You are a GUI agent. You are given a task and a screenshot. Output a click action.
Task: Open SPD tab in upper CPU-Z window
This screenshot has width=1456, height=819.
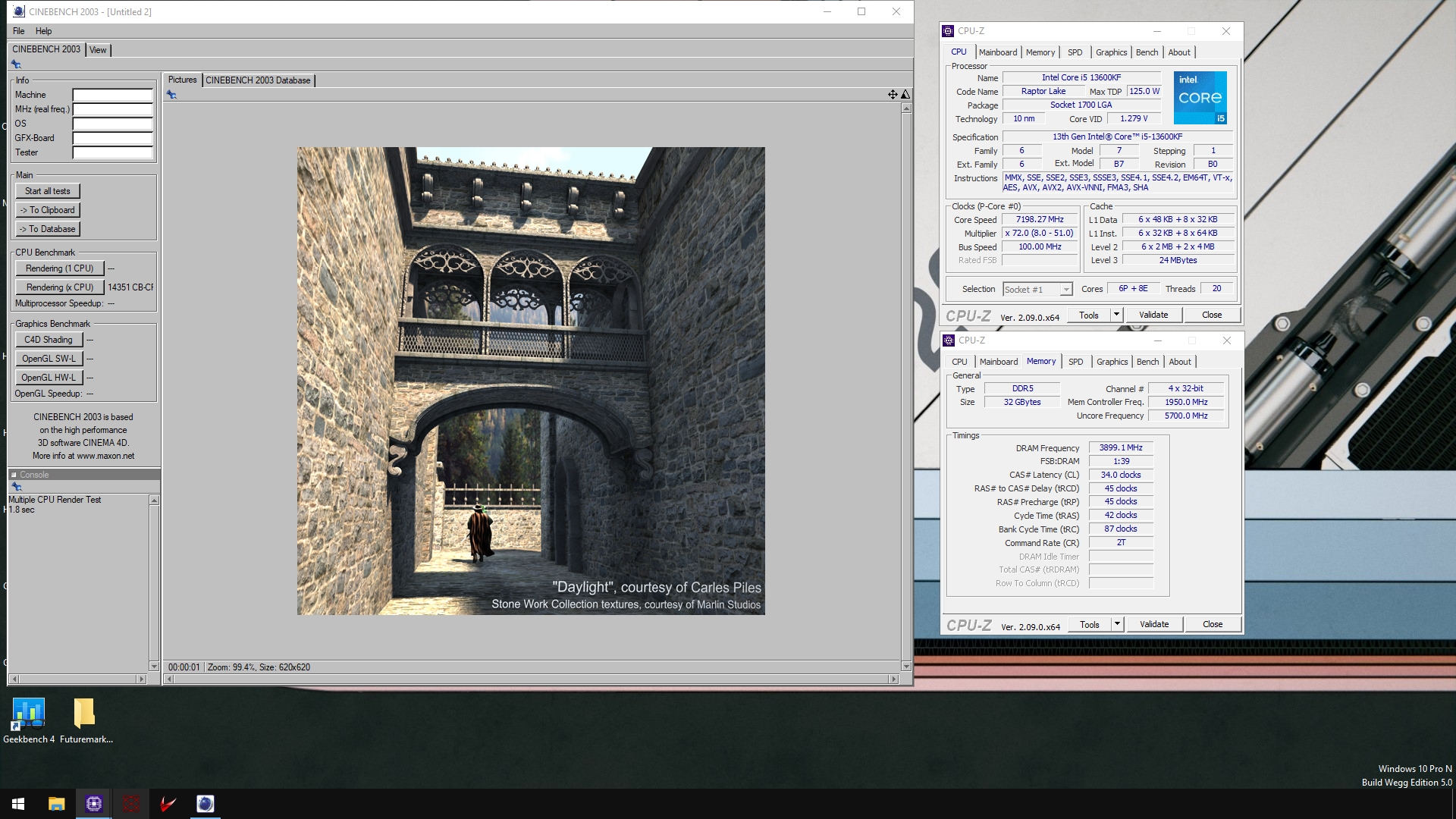click(1075, 52)
